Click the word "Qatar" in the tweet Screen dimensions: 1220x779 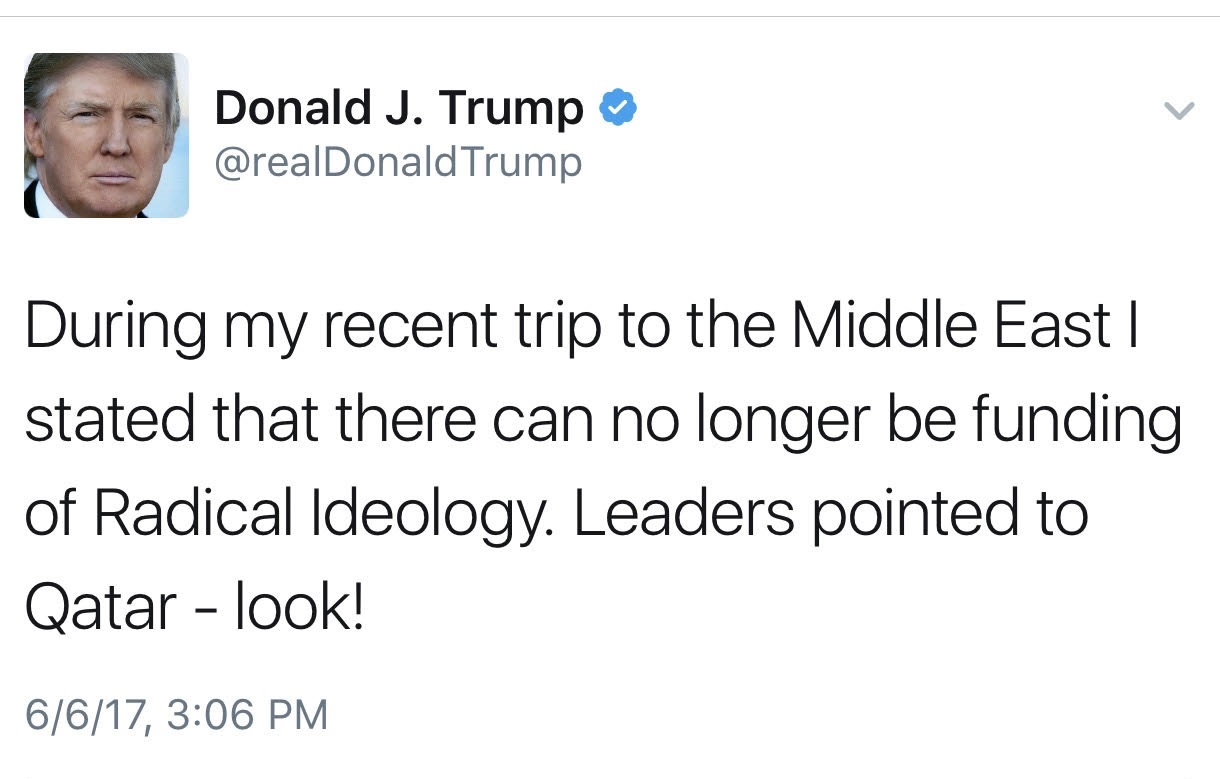click(101, 606)
